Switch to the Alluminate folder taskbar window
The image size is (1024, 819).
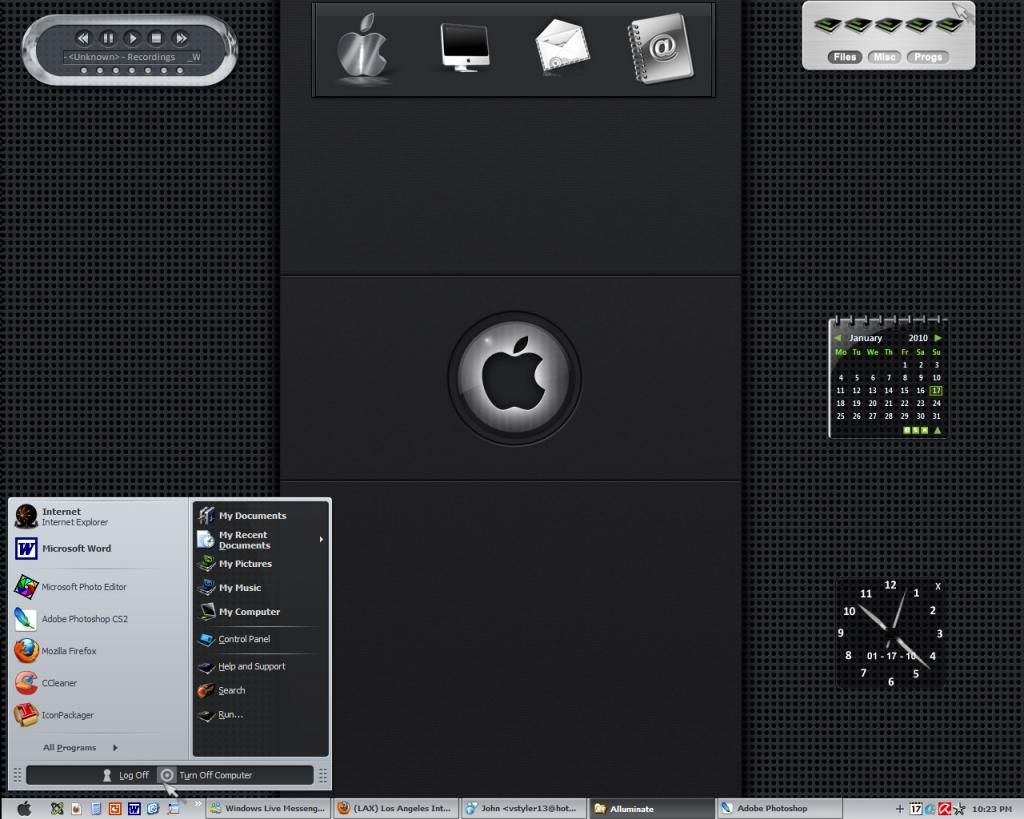point(650,809)
